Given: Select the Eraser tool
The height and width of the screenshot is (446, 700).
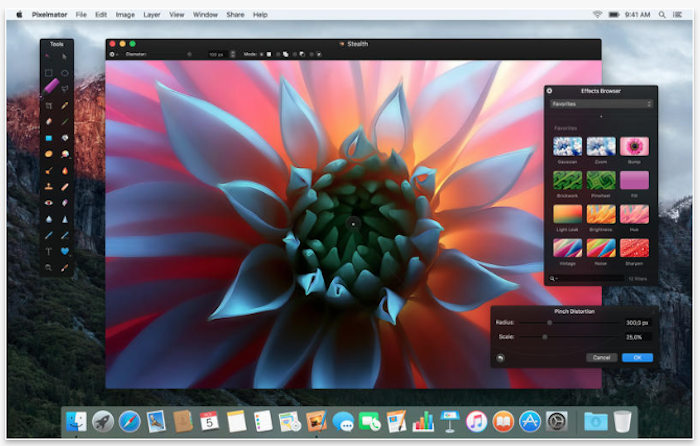Looking at the screenshot, I should coord(49,121).
